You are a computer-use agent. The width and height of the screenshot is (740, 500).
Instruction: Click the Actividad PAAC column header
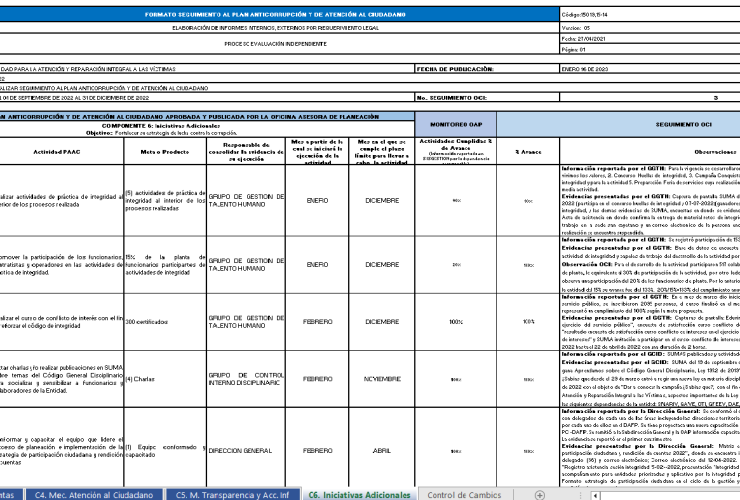[x=61, y=152]
